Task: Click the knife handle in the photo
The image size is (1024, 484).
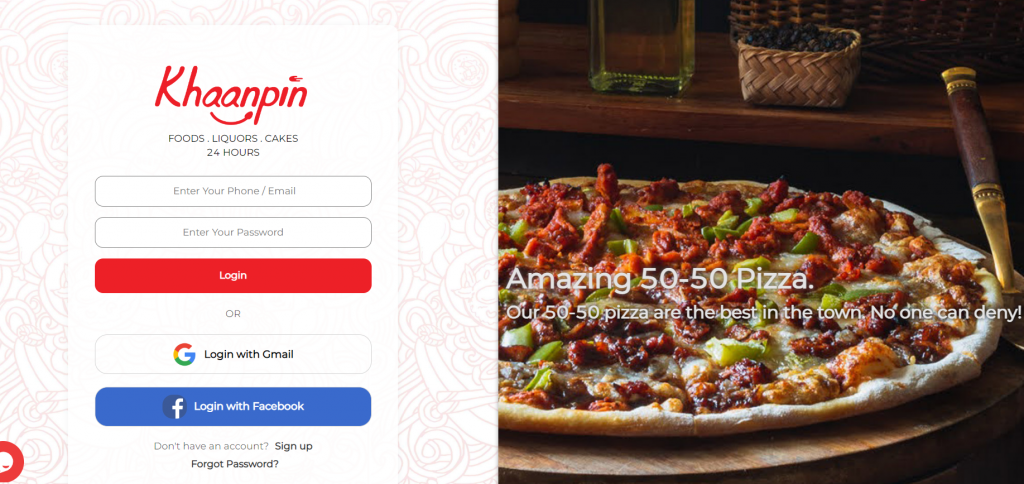Action: (x=978, y=140)
